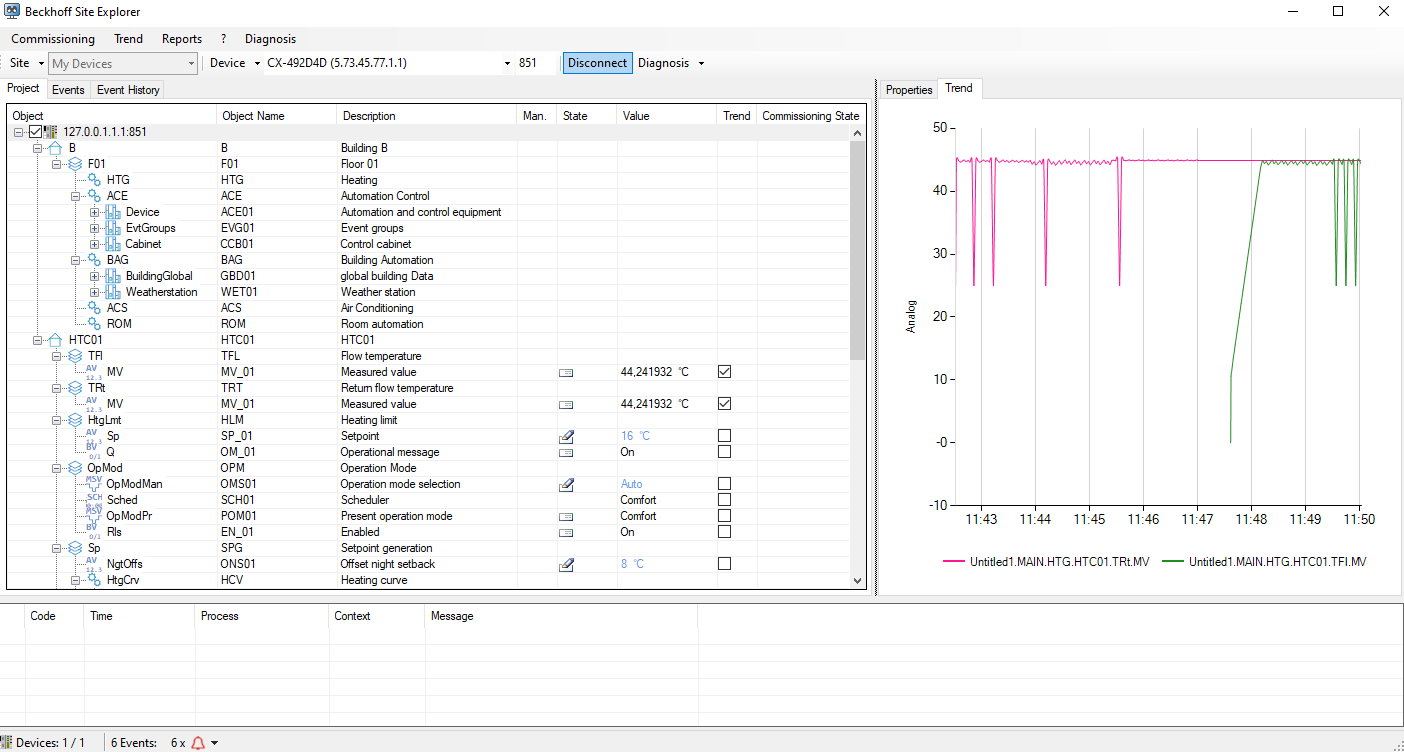
Task: Click the TRt.MV pink legend entry
Action: (1046, 562)
